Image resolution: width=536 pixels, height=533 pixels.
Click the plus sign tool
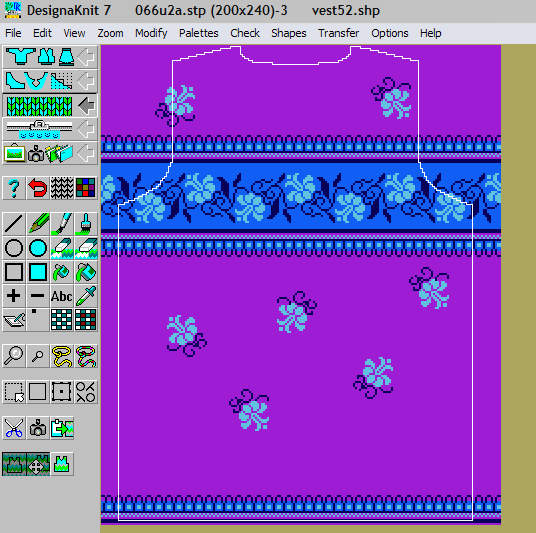[14, 296]
